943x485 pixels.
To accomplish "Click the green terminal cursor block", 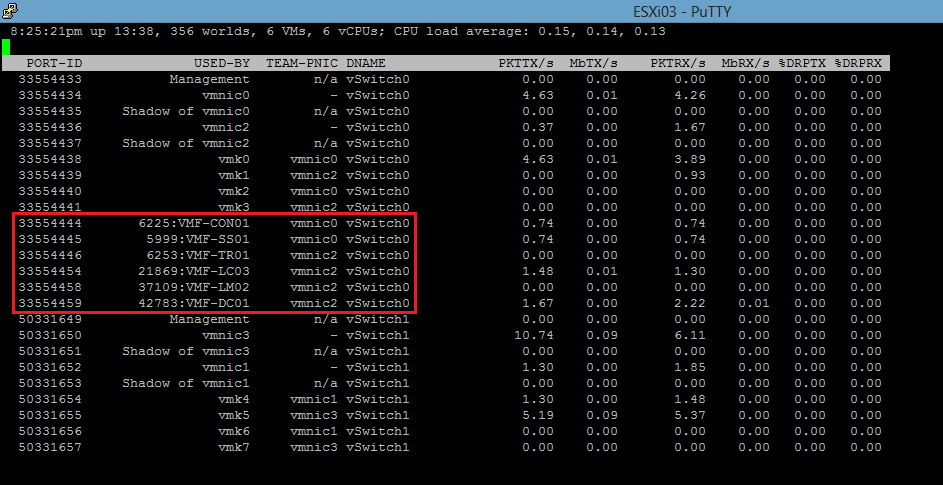I will pos(8,46).
